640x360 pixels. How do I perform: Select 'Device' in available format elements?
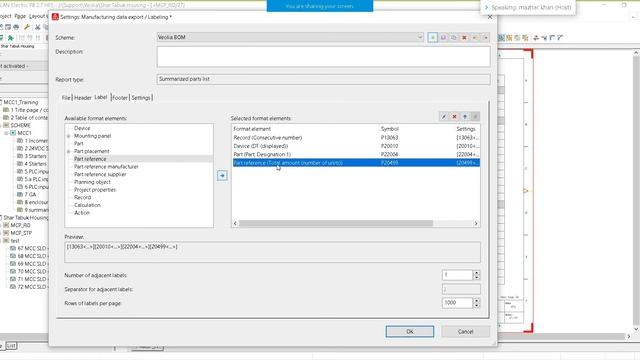(82, 128)
